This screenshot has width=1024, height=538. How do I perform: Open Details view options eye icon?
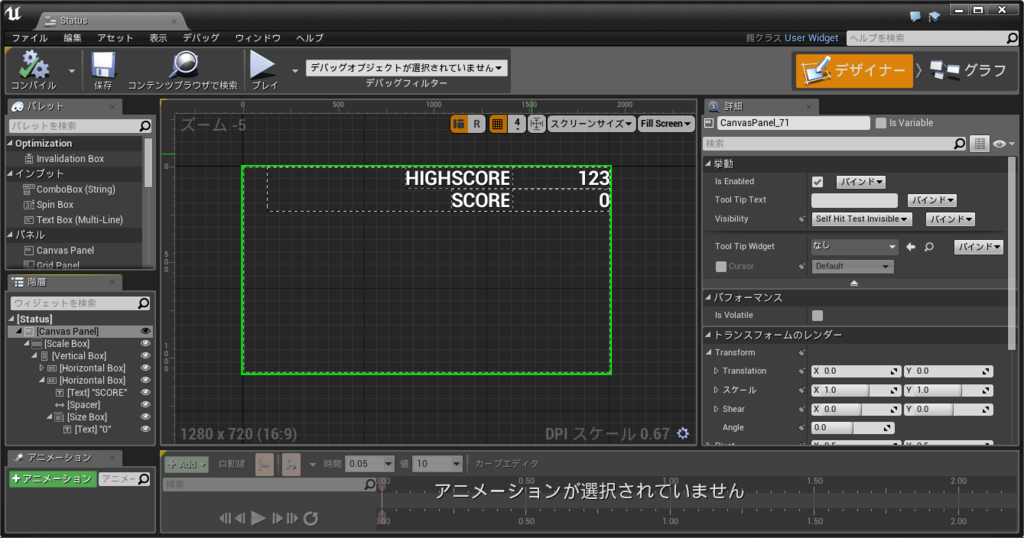click(1003, 144)
